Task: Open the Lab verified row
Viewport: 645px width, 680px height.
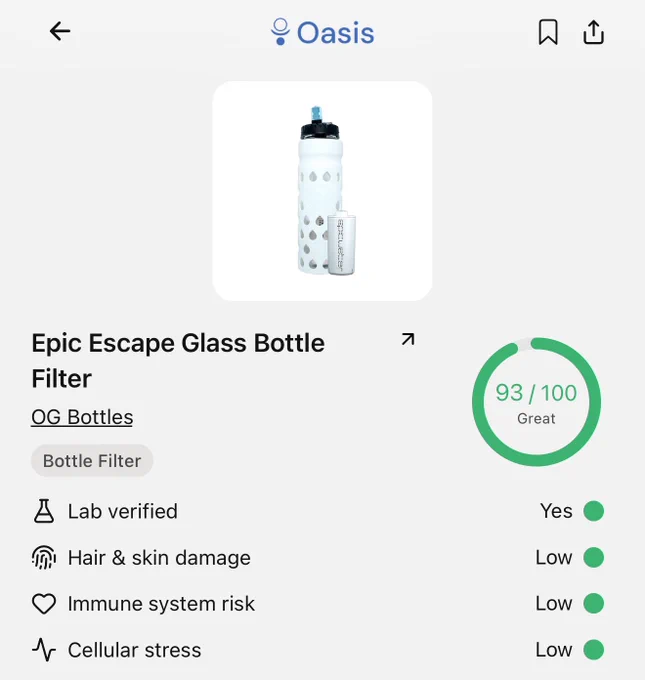Action: coord(318,511)
